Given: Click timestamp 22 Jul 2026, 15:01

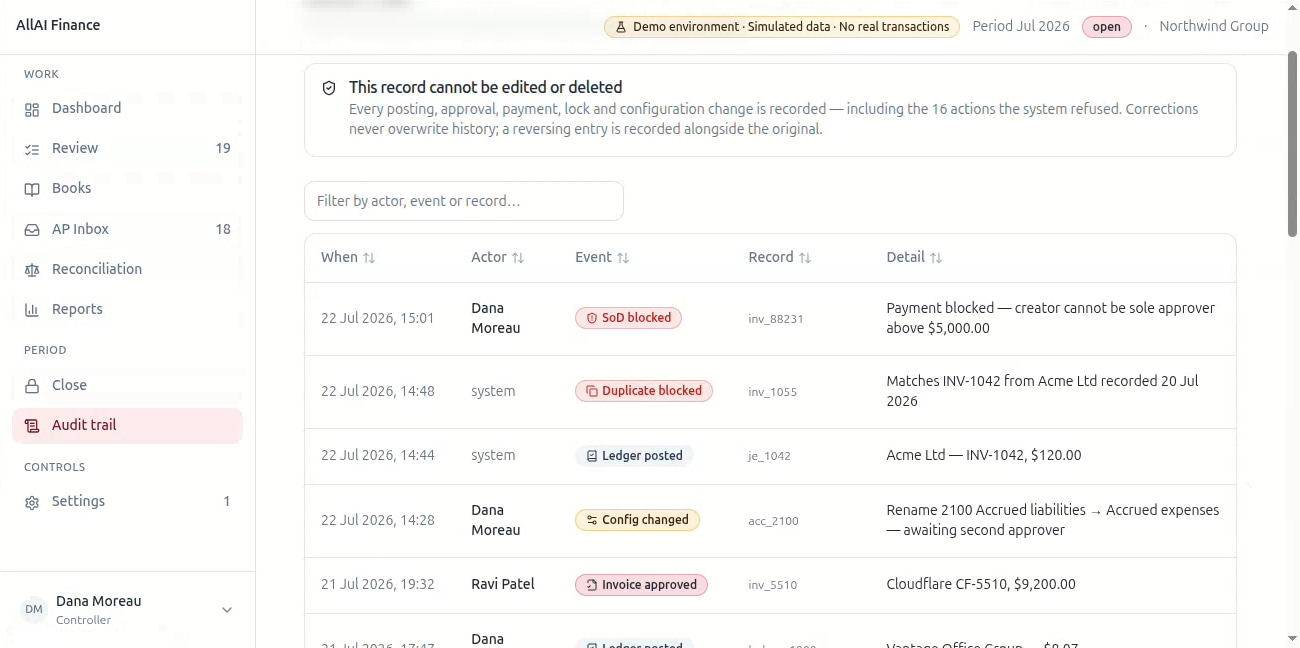Looking at the screenshot, I should coord(378,318).
